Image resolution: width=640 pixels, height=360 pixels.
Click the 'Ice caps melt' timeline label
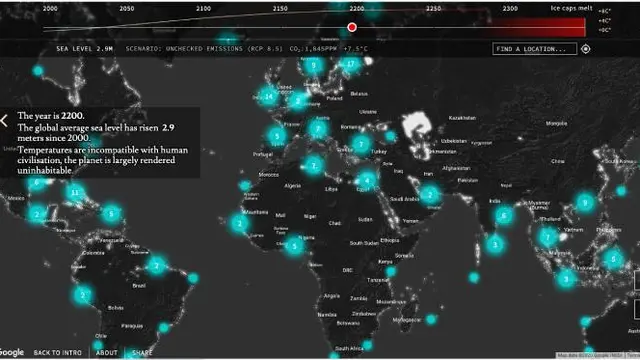click(x=571, y=8)
